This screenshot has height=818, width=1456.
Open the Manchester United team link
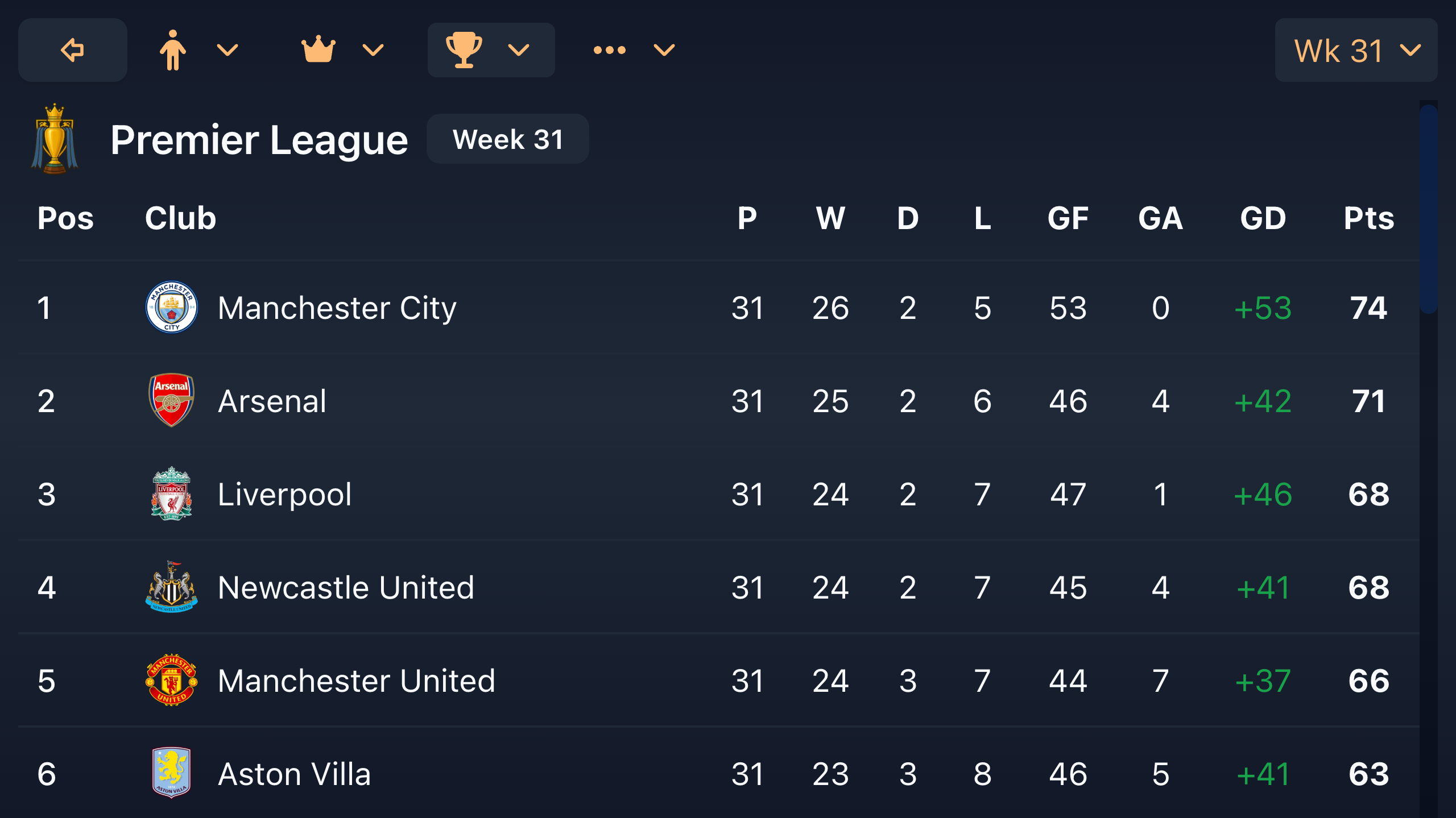pos(357,680)
